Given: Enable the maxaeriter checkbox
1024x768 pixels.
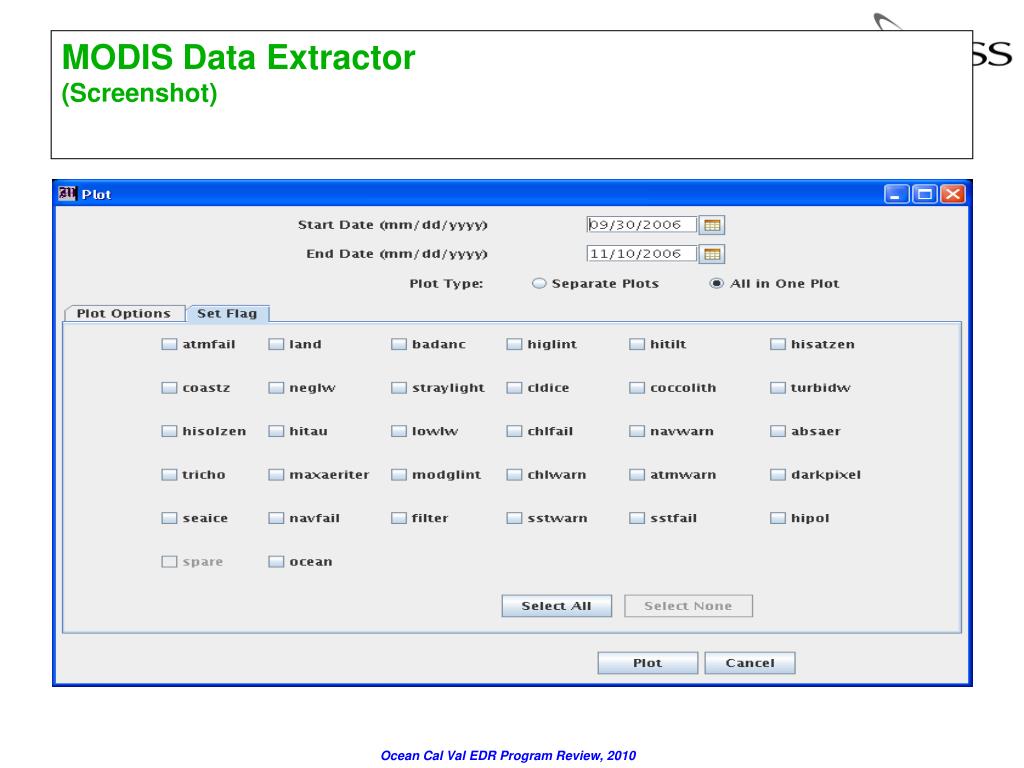Looking at the screenshot, I should [x=276, y=475].
